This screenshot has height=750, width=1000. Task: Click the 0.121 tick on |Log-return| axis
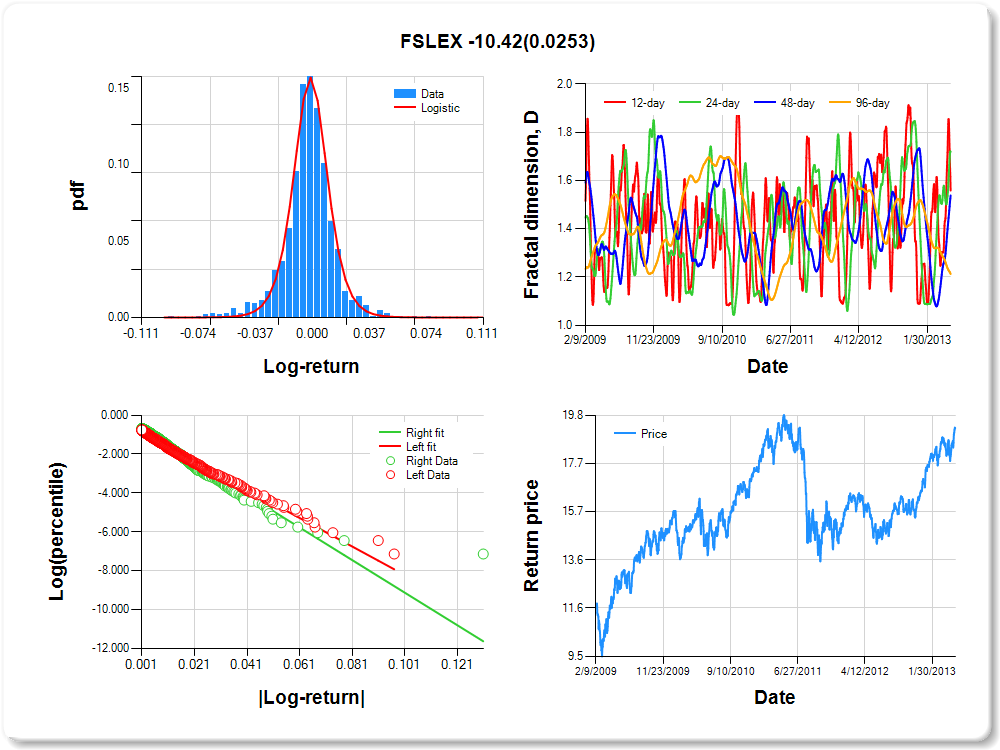tap(457, 664)
